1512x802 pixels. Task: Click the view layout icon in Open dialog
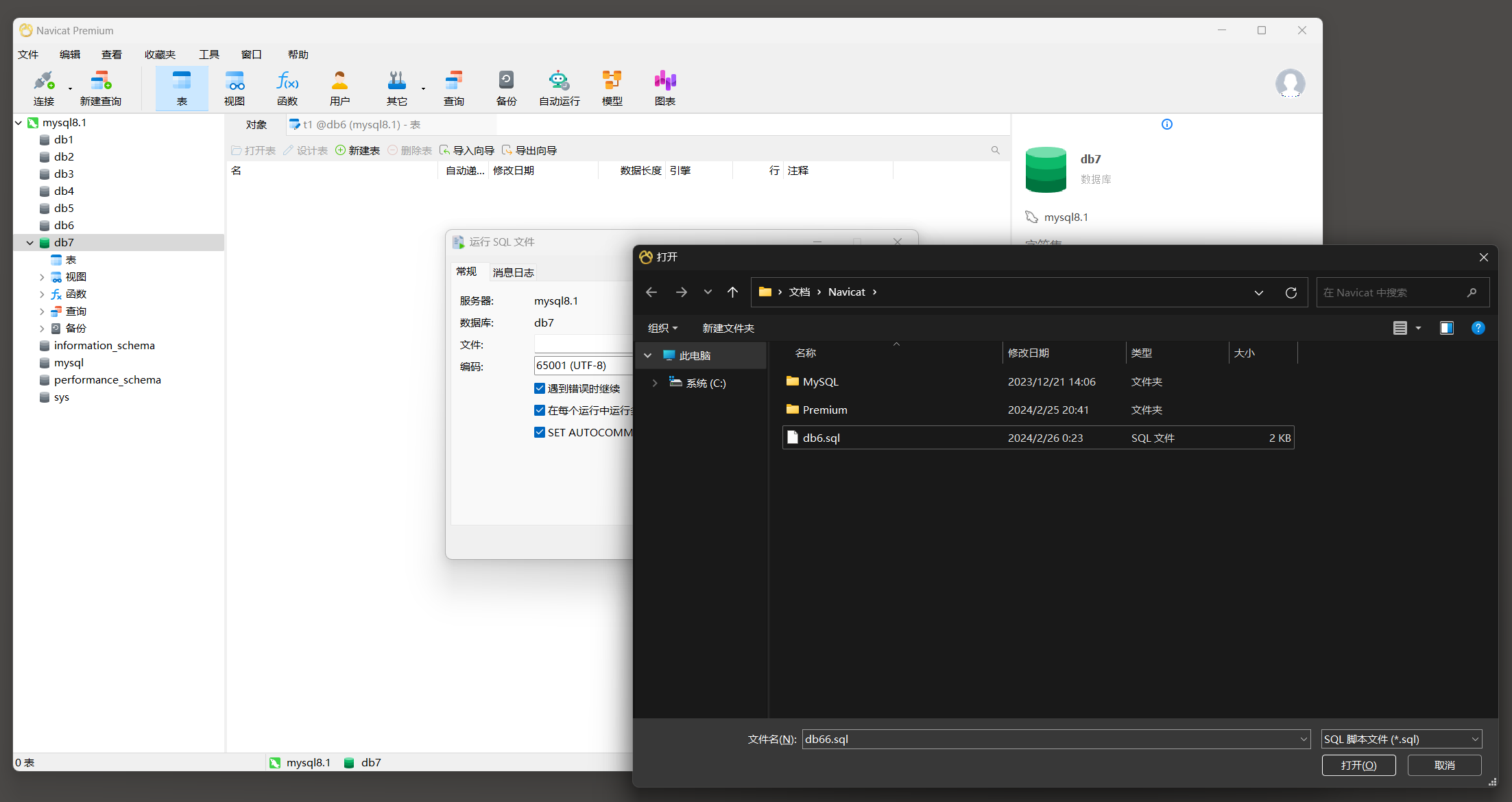(x=1400, y=328)
